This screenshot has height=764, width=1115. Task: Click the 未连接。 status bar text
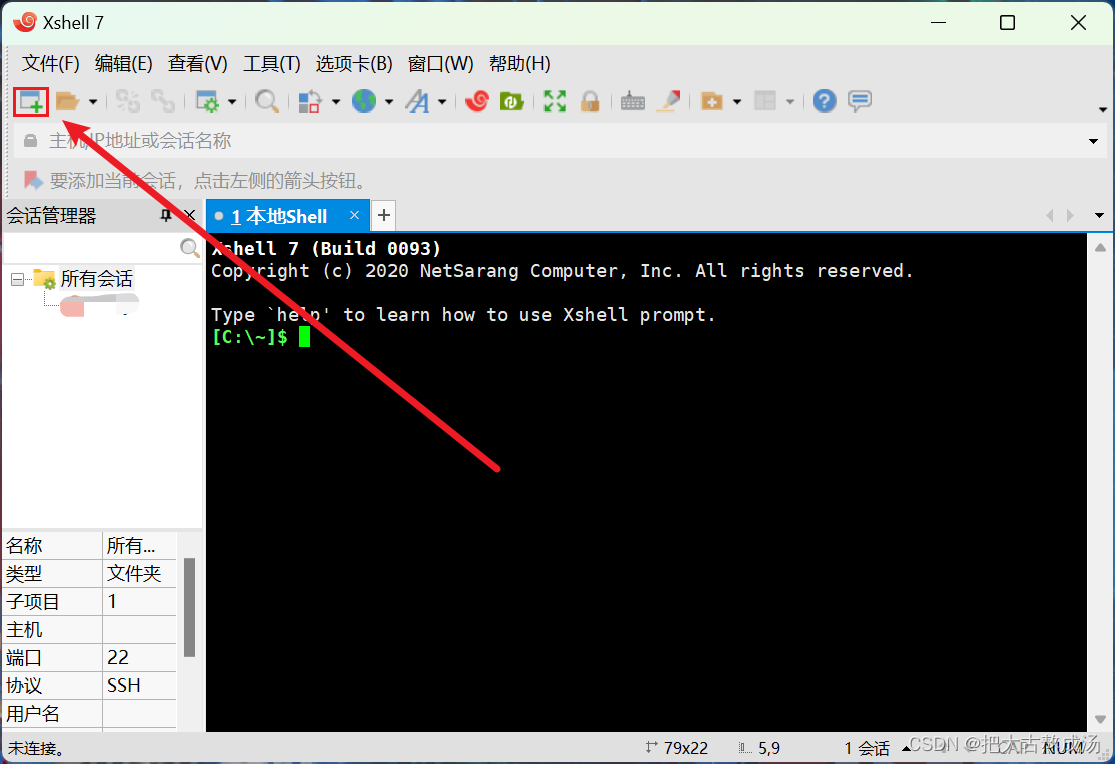tap(36, 748)
